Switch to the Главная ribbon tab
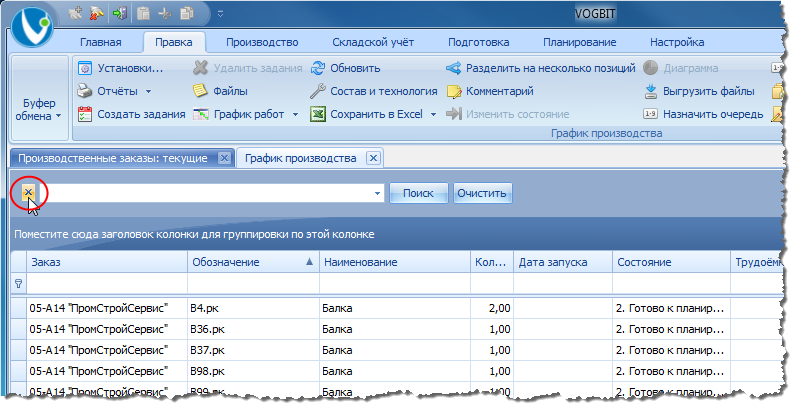This screenshot has height=407, width=794. (101, 43)
